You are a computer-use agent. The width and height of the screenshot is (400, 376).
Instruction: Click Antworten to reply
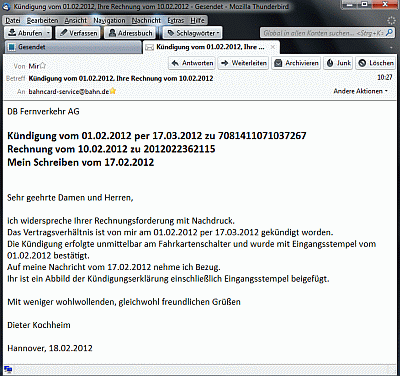pos(192,63)
